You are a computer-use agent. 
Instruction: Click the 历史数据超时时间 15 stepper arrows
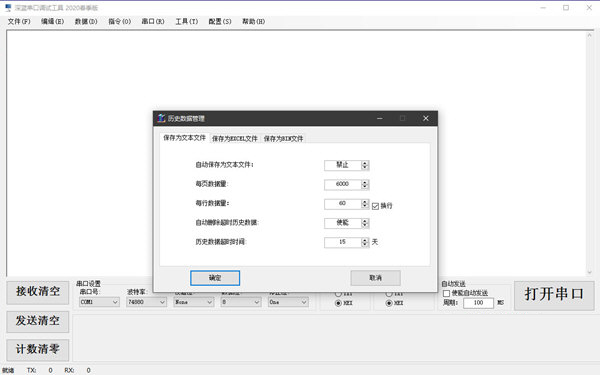pos(365,242)
